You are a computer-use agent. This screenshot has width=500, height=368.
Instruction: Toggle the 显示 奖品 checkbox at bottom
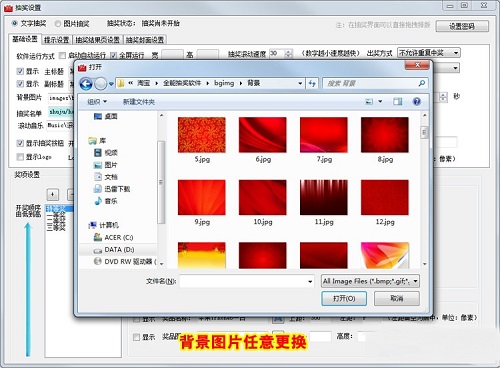point(136,337)
